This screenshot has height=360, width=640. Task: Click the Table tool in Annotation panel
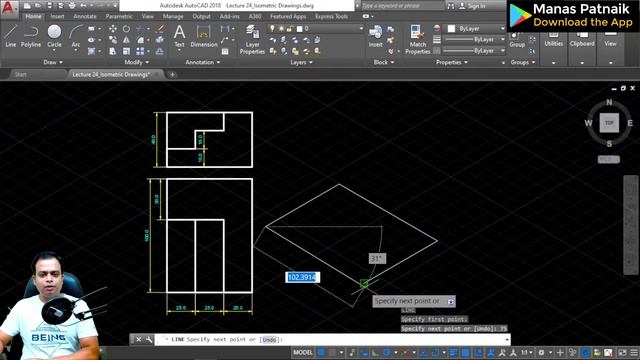[225, 51]
